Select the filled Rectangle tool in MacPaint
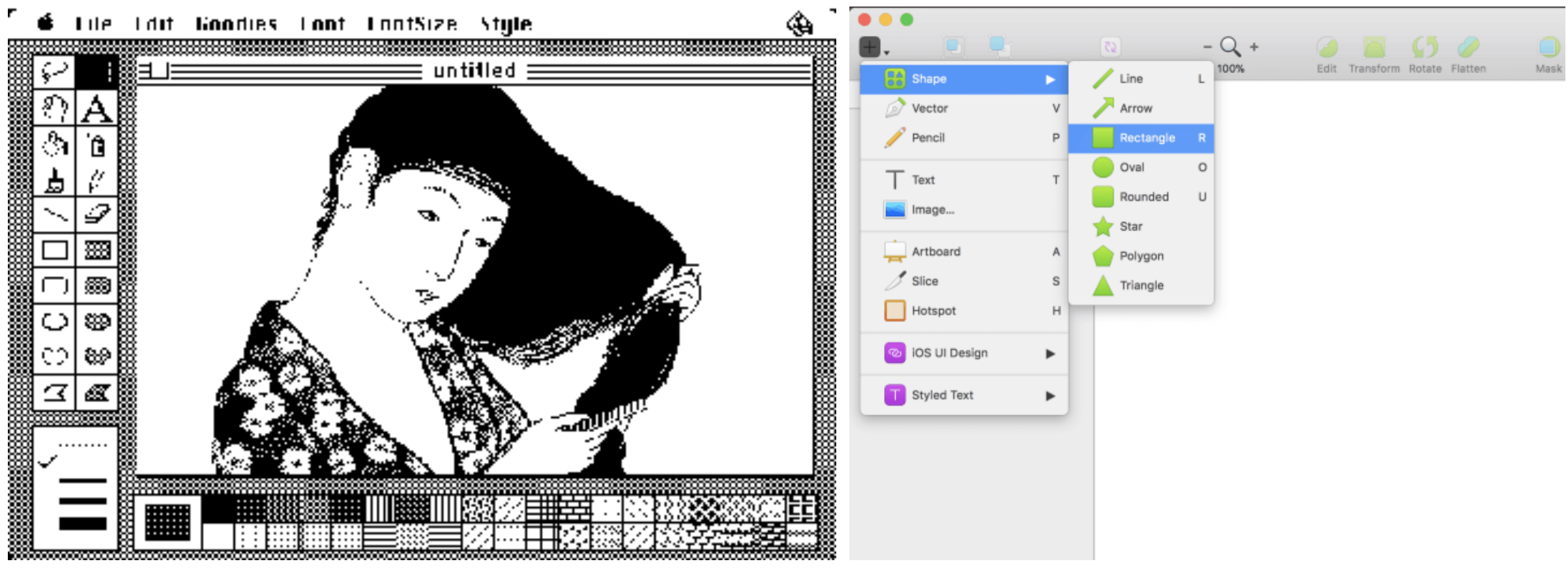The image size is (1568, 568). click(x=97, y=250)
